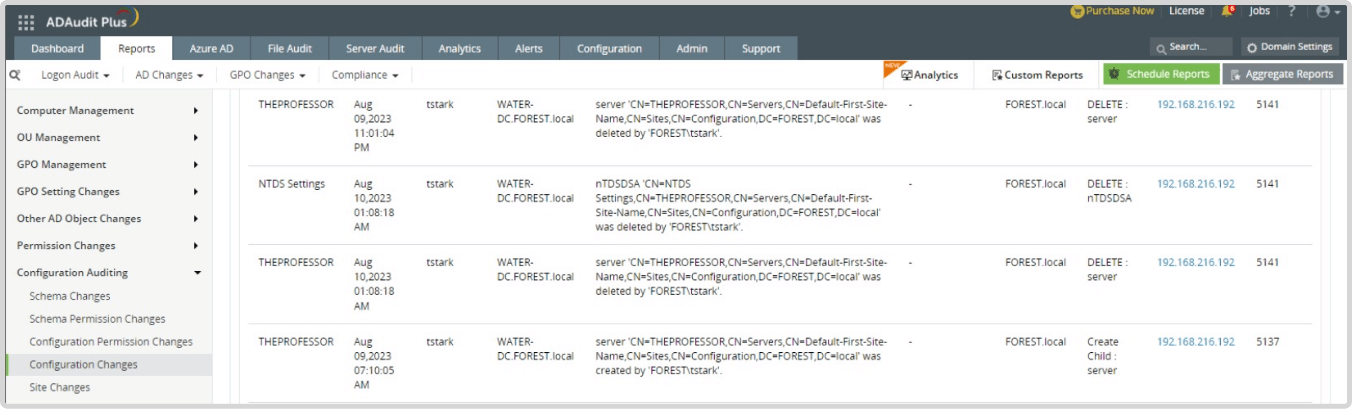1352x409 pixels.
Task: Open Configuration Permission Changes report
Action: coord(111,342)
